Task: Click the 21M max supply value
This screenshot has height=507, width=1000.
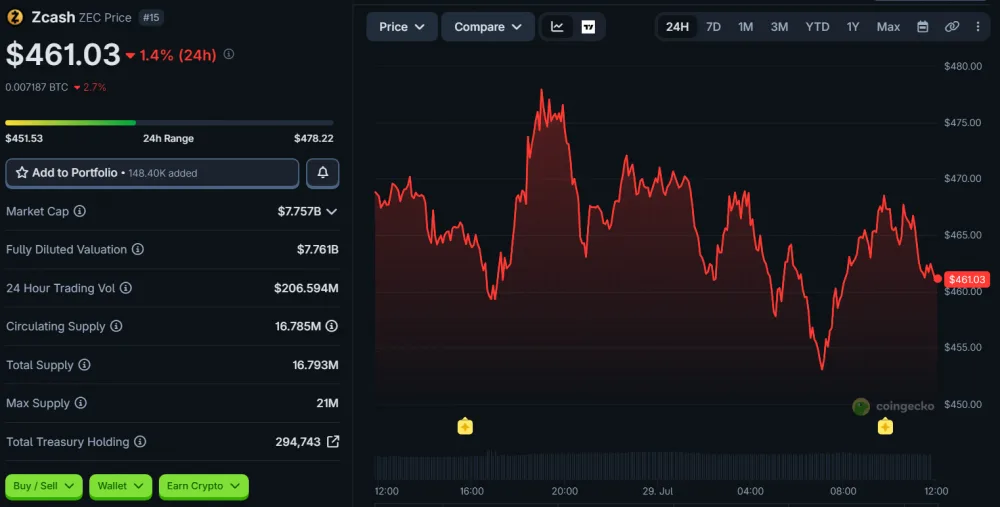Action: tap(327, 403)
